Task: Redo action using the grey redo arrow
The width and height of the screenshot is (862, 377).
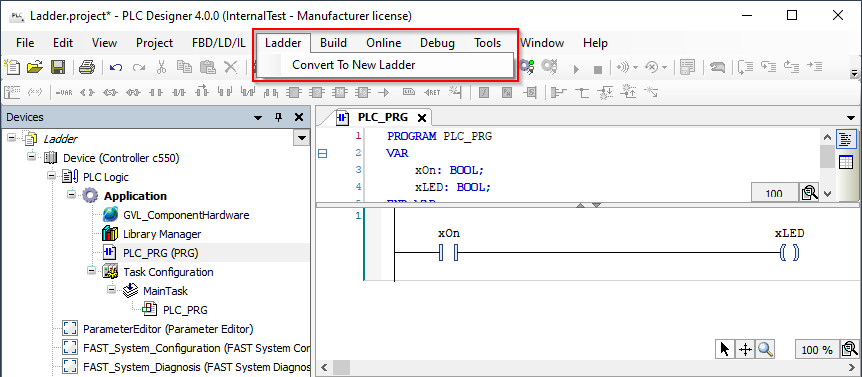Action: pyautogui.click(x=139, y=68)
